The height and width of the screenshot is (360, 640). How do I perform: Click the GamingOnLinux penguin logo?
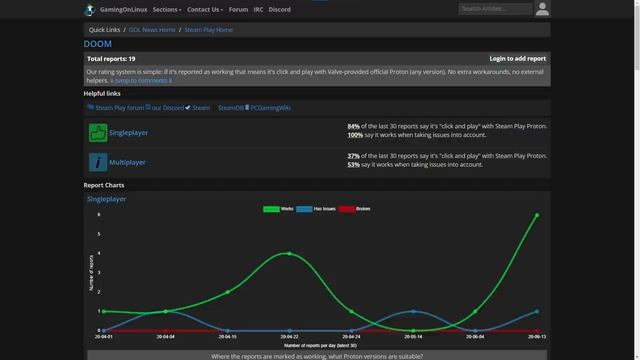click(90, 9)
